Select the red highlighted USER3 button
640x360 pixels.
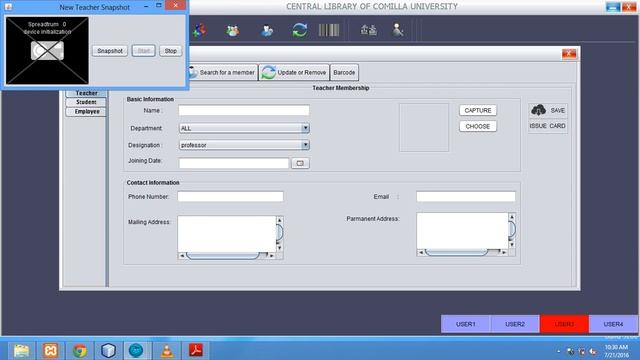[564, 324]
